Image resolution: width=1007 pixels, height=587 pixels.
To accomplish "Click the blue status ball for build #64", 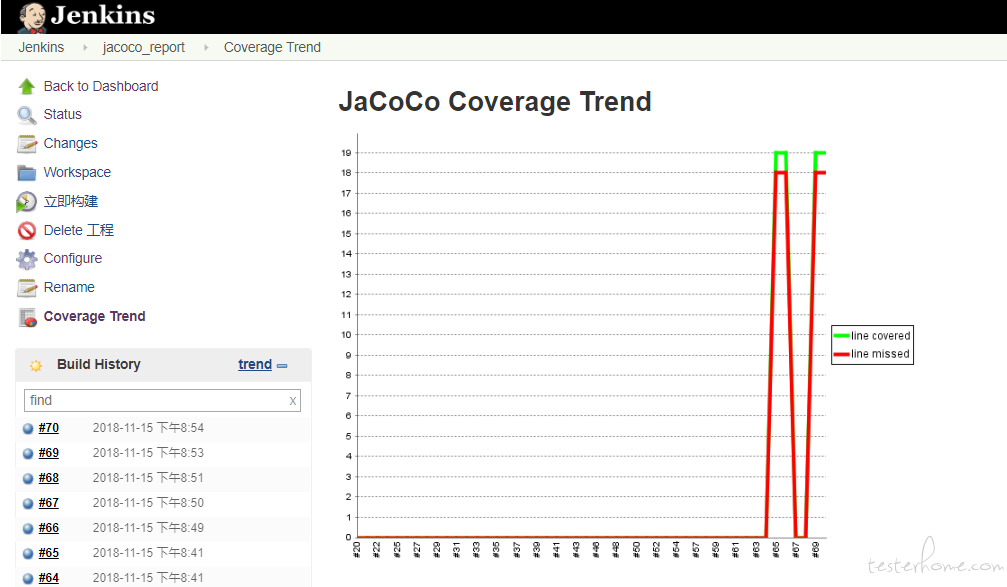I will click(x=28, y=579).
